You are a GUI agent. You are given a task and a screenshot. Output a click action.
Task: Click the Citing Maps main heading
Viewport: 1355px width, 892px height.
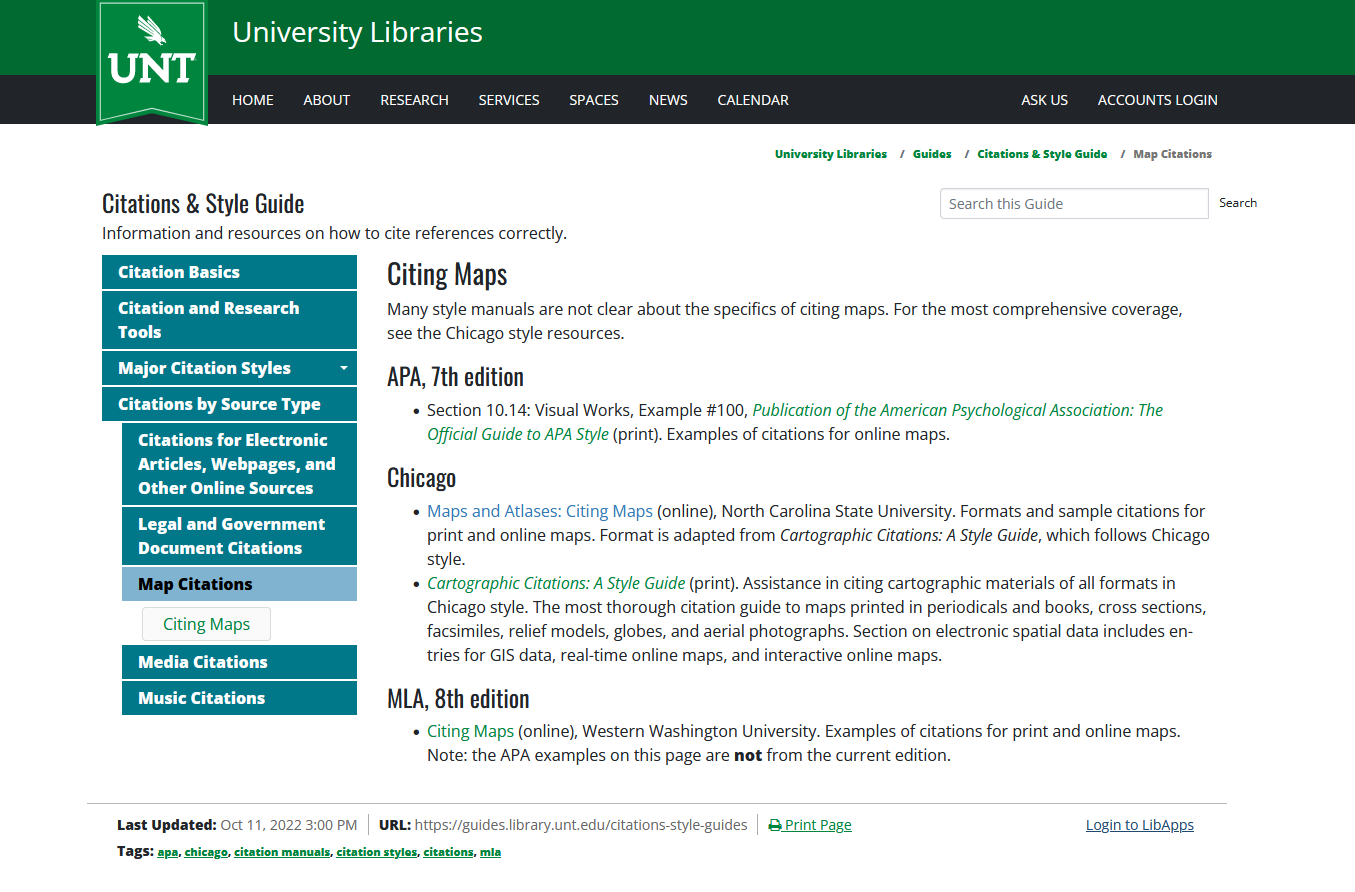(447, 274)
